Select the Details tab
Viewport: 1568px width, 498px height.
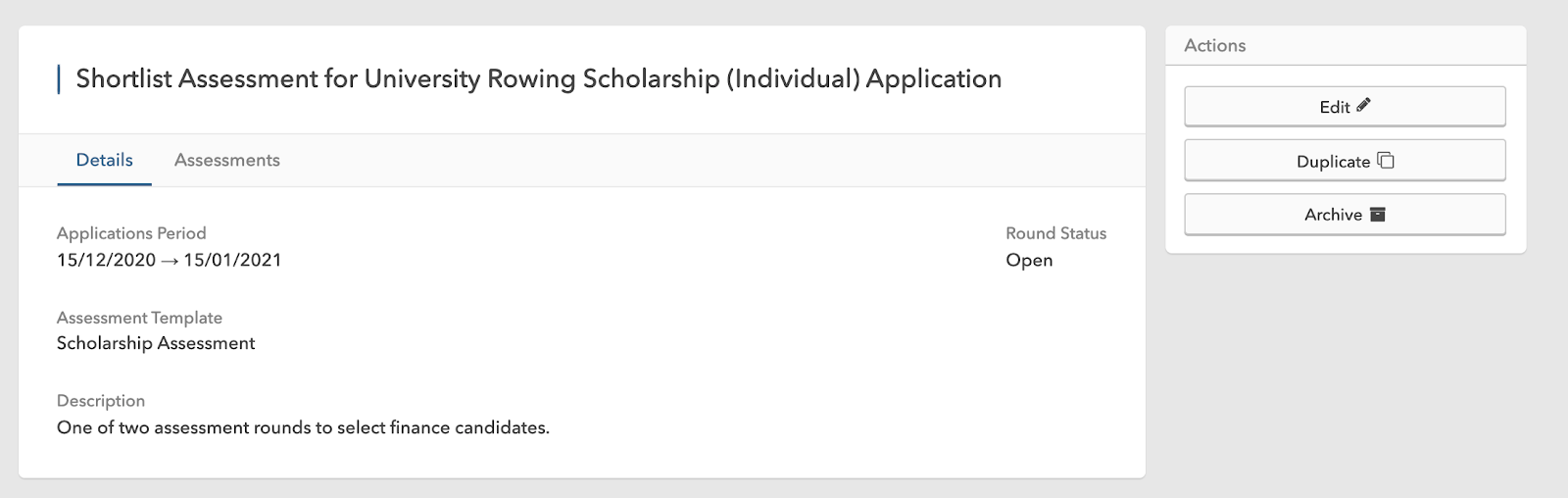105,160
